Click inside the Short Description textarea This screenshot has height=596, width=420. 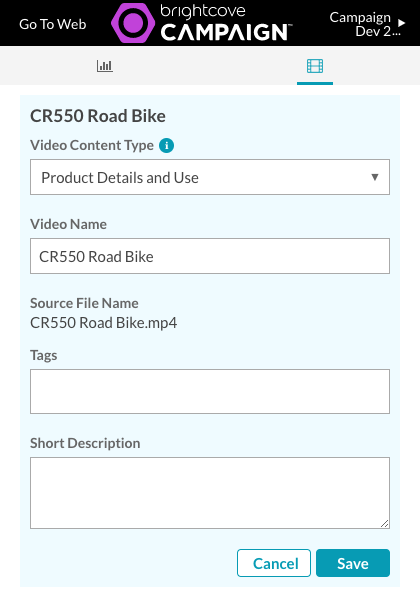(210, 493)
